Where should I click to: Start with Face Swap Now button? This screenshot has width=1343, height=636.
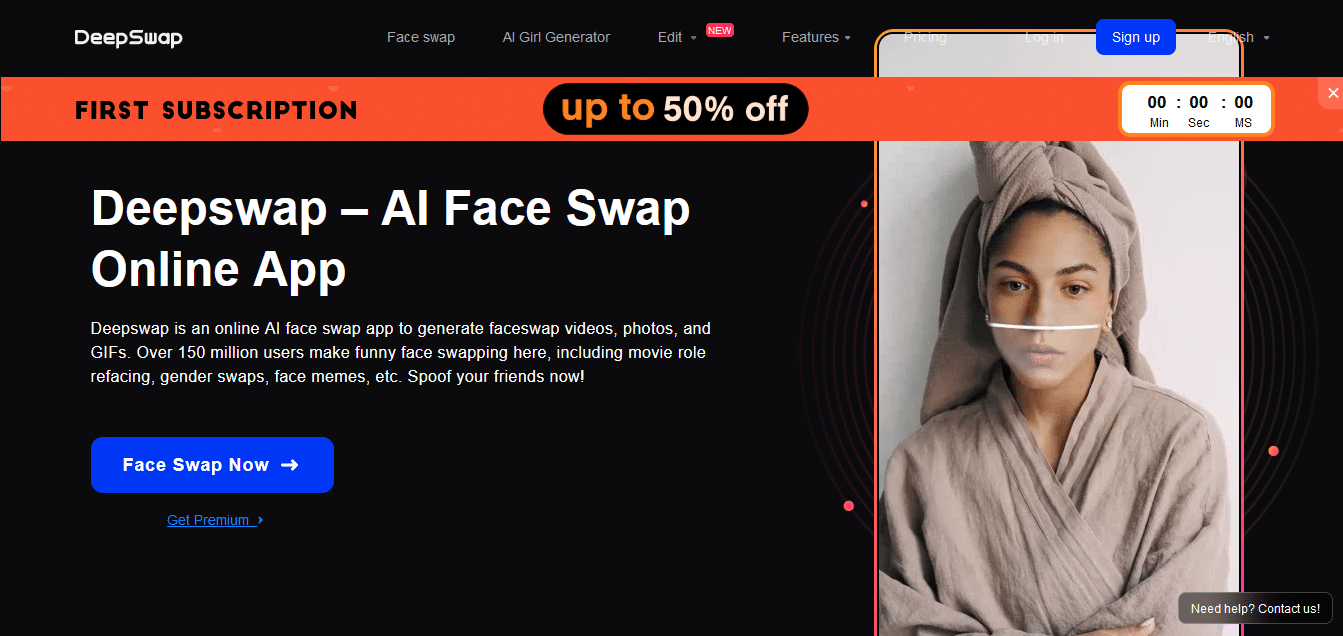pos(212,465)
